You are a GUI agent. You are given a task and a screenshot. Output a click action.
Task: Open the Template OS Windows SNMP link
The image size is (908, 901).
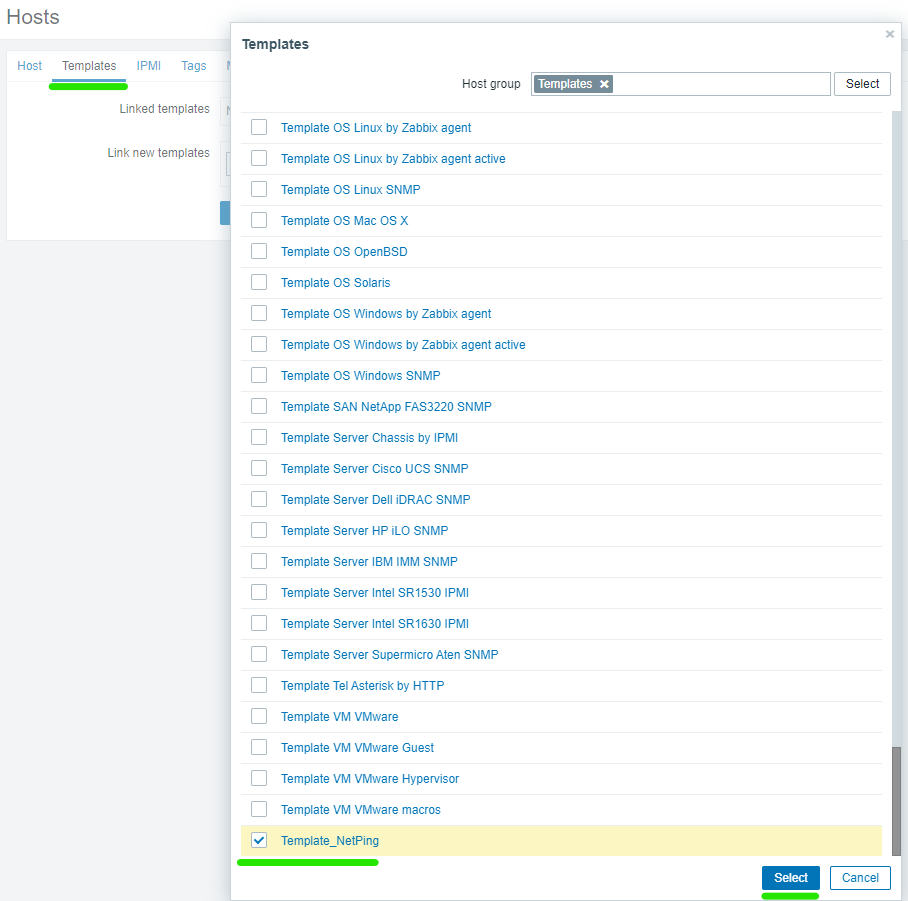coord(360,376)
